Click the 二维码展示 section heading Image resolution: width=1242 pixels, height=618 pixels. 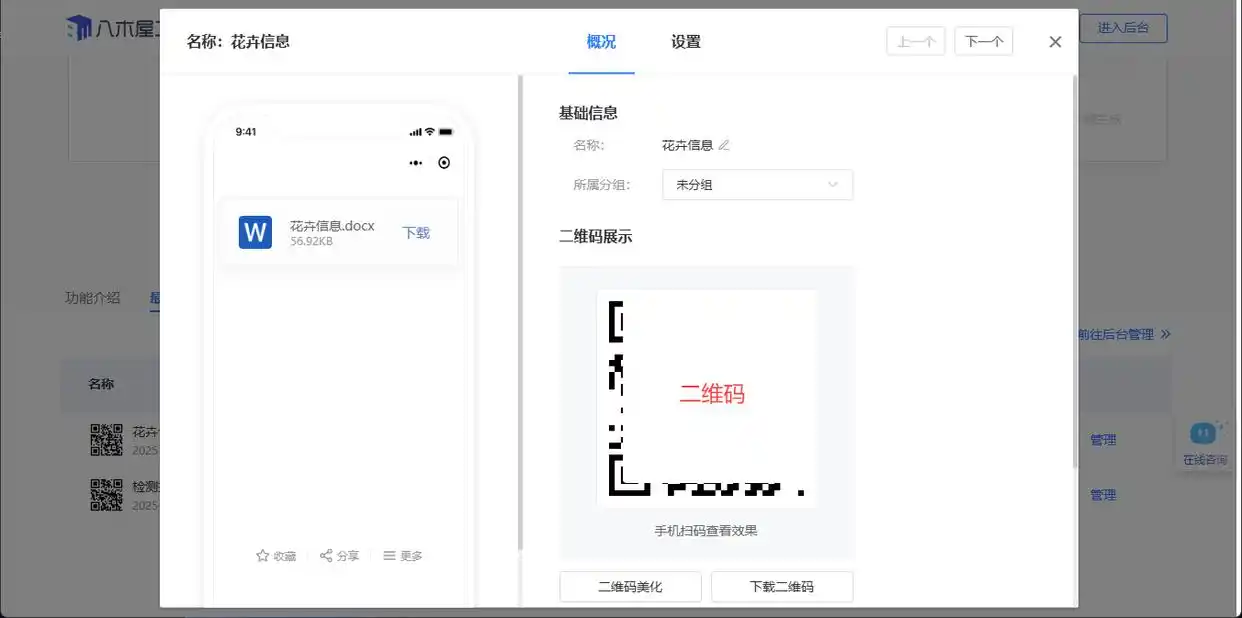coord(595,237)
